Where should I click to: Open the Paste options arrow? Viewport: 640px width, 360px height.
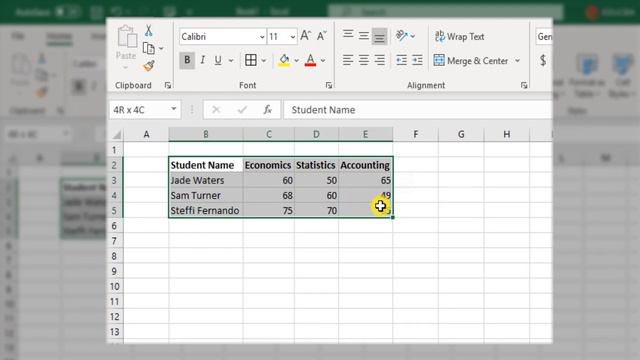(126, 68)
